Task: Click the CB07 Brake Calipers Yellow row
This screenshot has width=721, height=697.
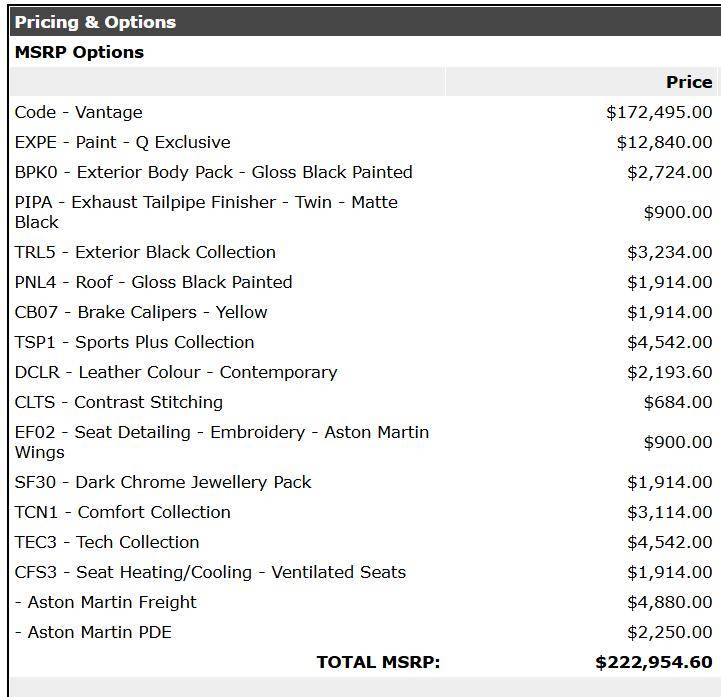Action: click(x=141, y=312)
